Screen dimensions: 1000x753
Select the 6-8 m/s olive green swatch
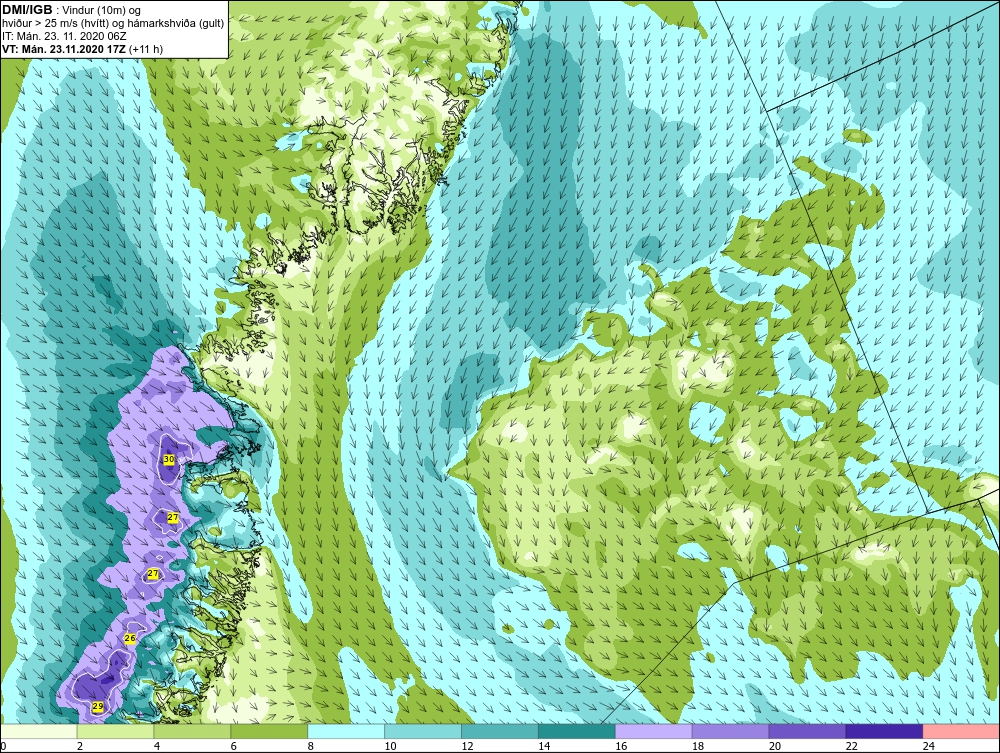(x=269, y=731)
